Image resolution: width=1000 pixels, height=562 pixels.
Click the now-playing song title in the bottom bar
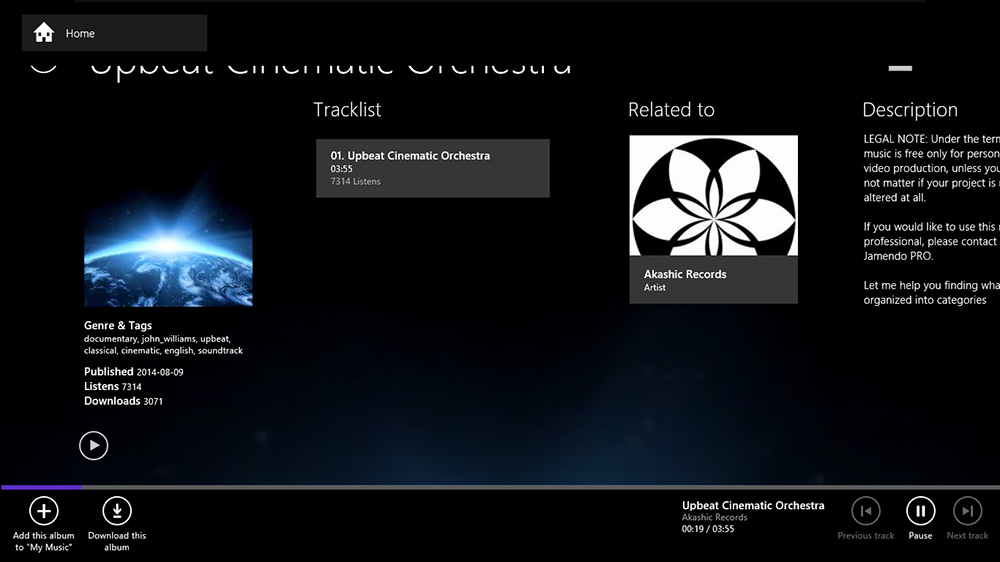753,506
